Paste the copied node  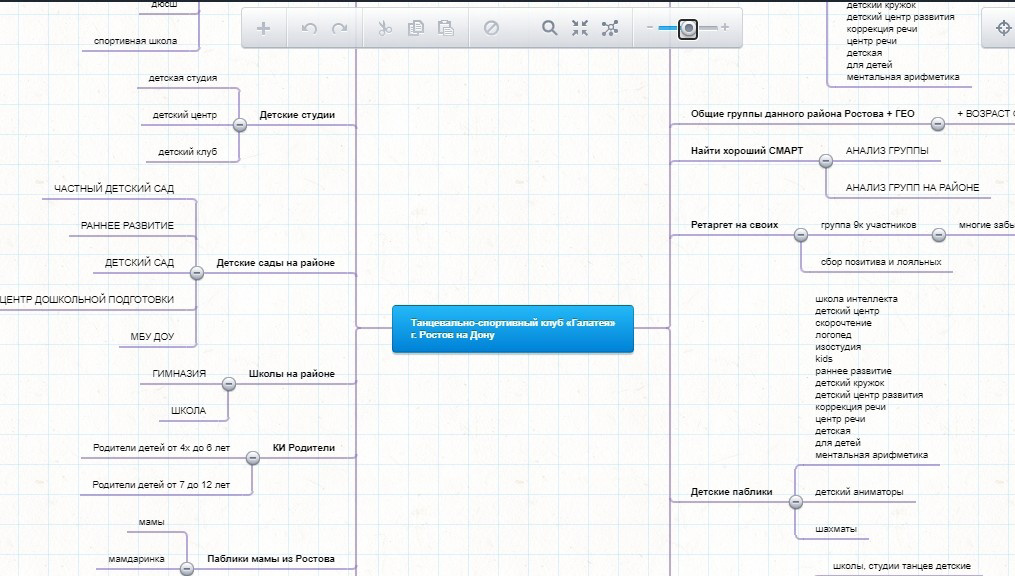point(445,28)
